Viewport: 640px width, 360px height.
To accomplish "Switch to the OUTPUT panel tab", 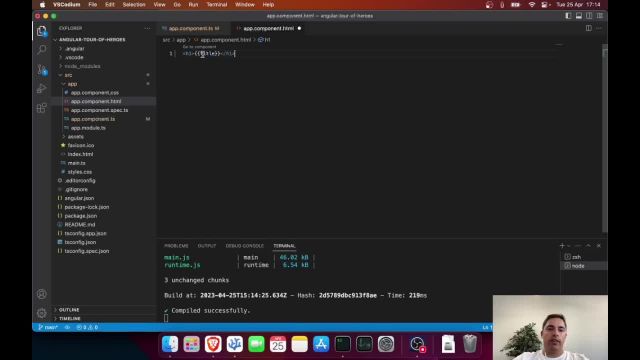I will tap(207, 246).
